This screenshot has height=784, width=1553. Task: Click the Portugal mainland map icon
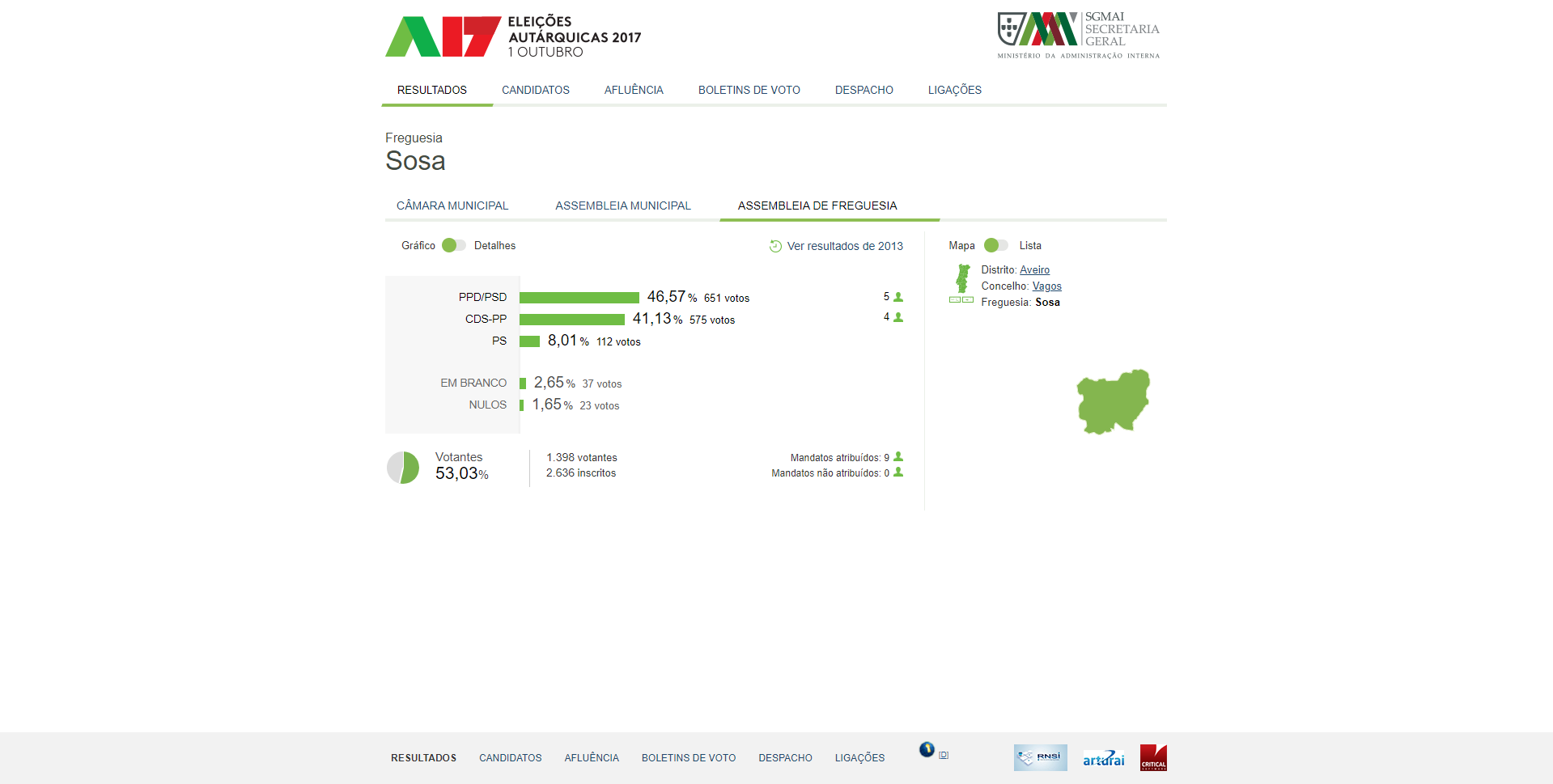962,278
